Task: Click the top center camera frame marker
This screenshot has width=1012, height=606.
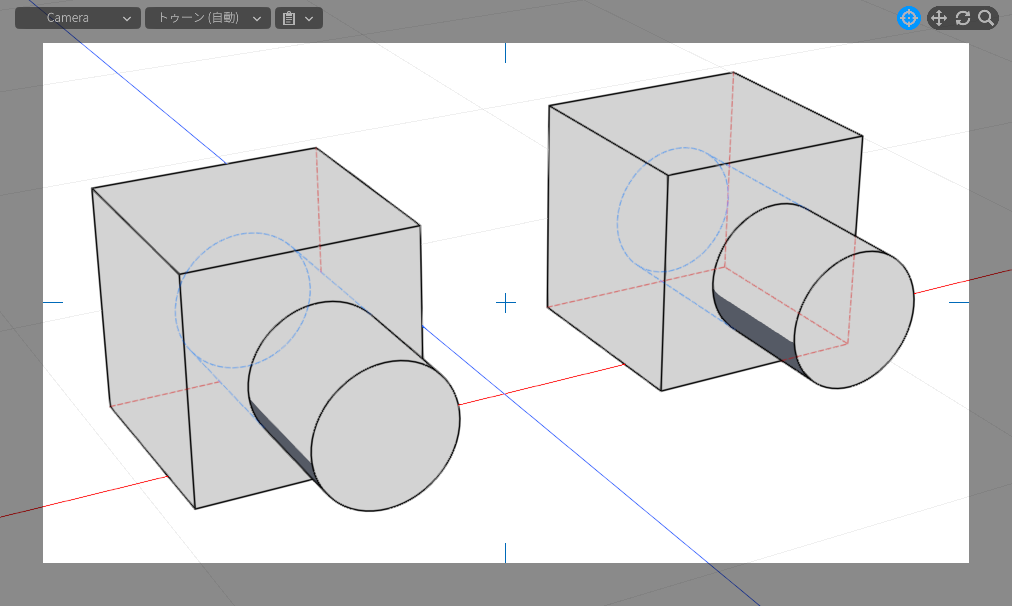Action: click(x=506, y=53)
